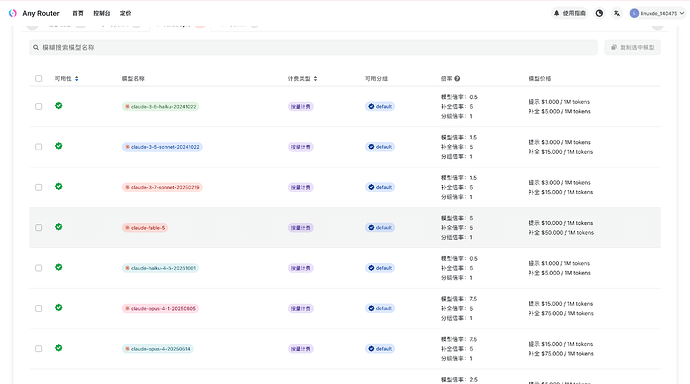Image resolution: width=690 pixels, height=384 pixels.
Task: Click availability check icon for claude-3-5-haiku-20241022
Action: click(x=59, y=106)
